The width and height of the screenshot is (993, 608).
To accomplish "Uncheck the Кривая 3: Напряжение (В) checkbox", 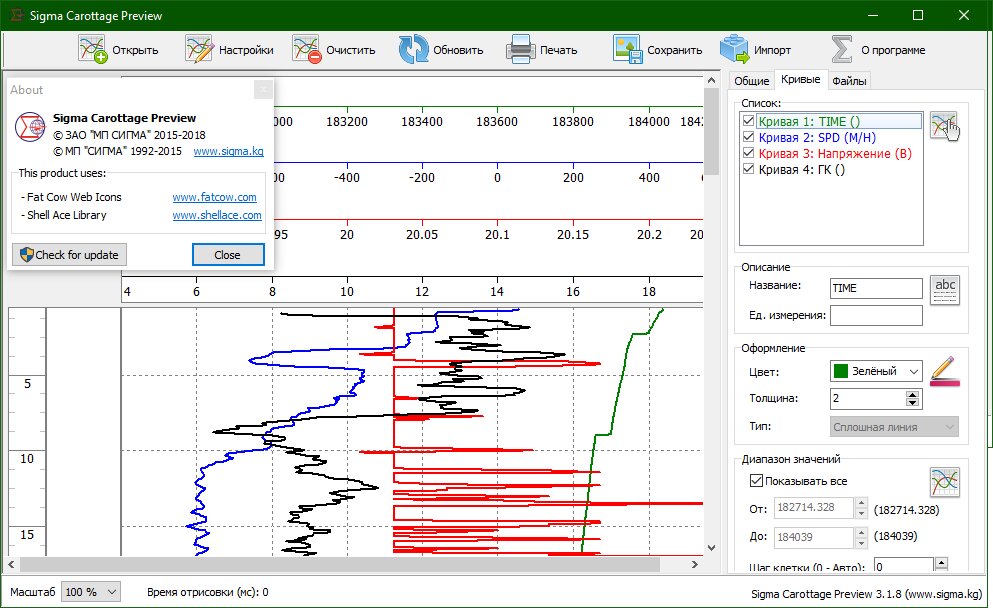I will click(749, 153).
